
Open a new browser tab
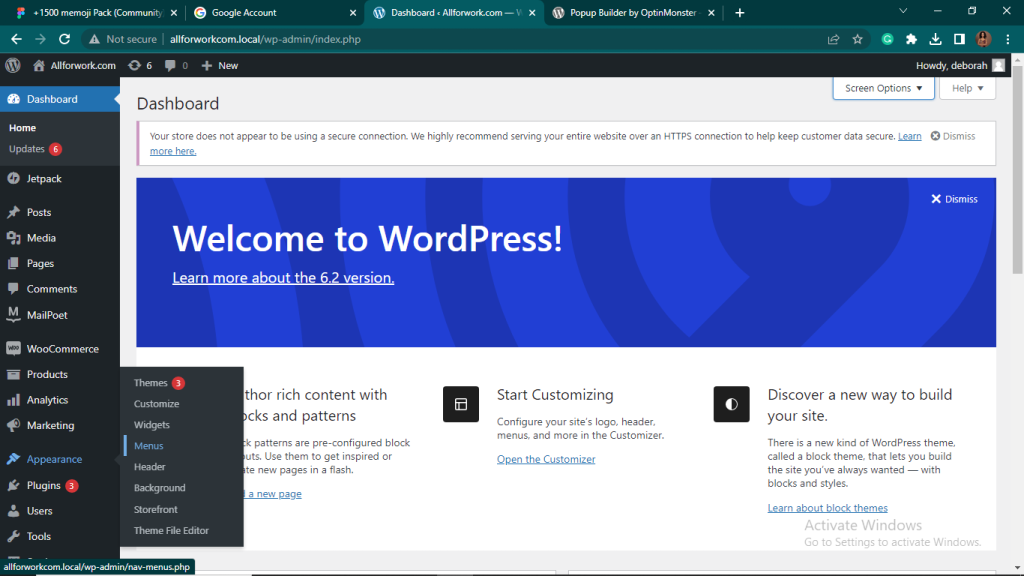tap(739, 12)
